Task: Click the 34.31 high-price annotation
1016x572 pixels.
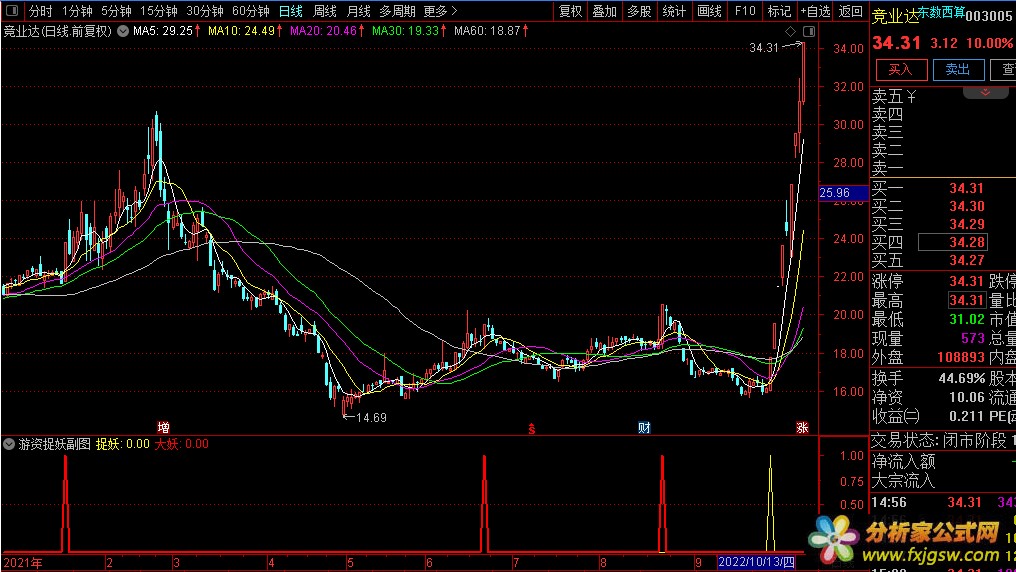Action: (x=763, y=47)
